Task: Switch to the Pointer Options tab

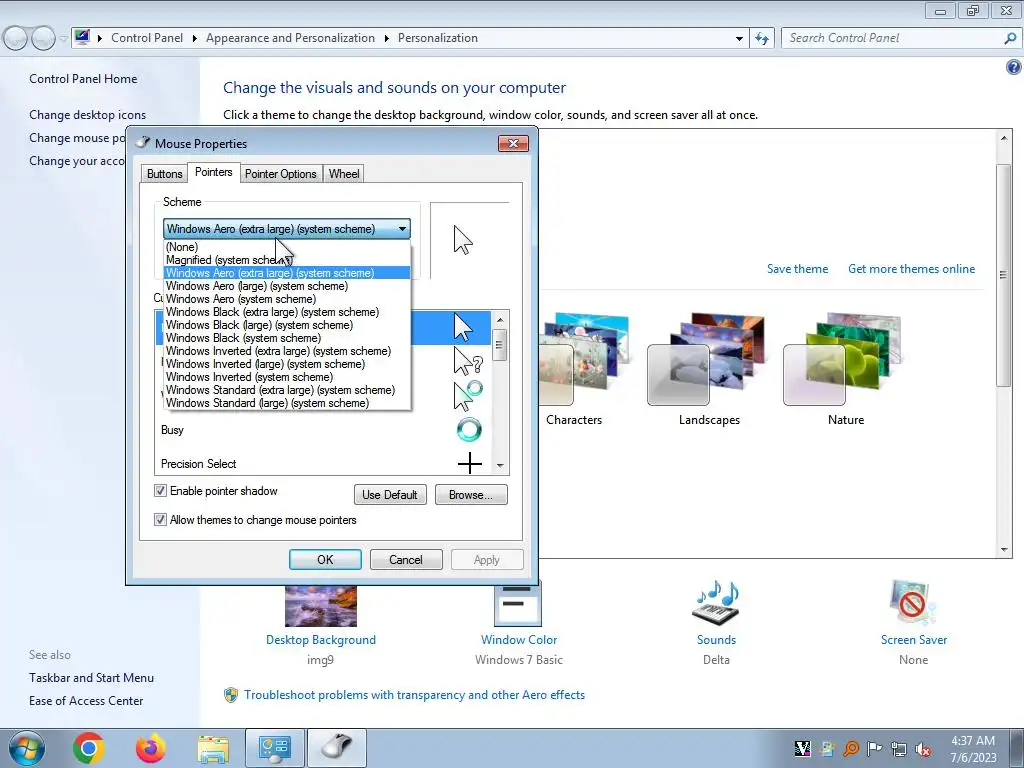Action: click(x=281, y=174)
